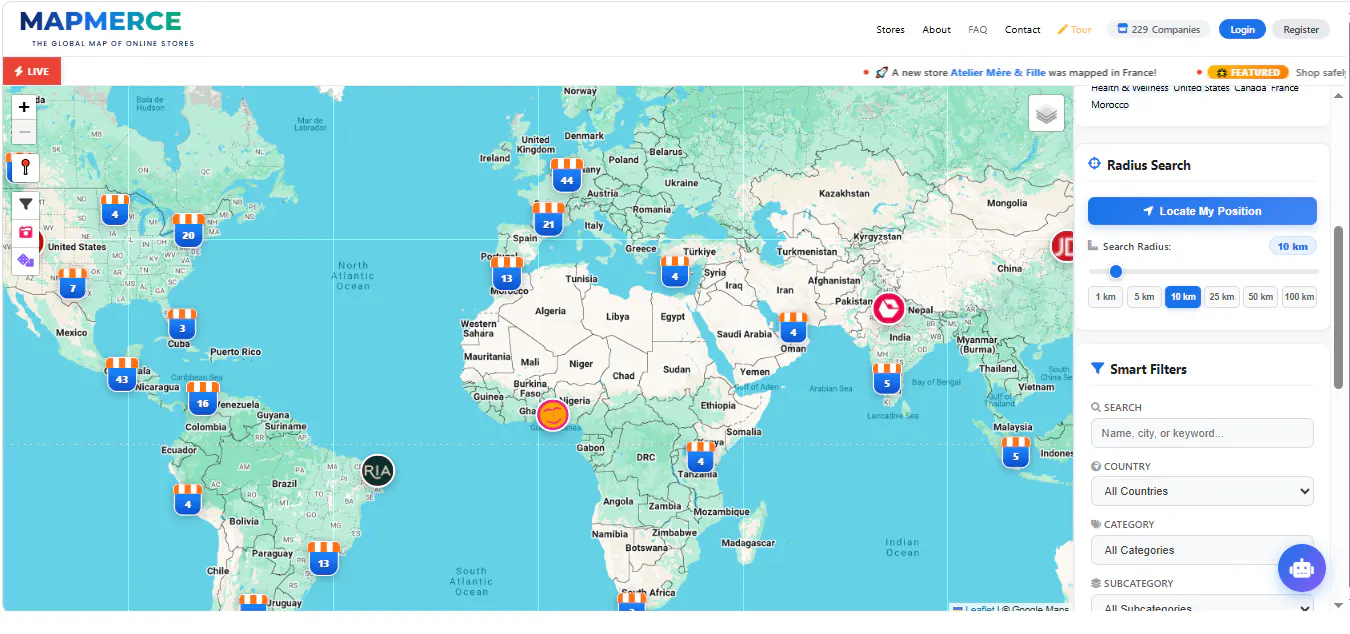Click the sidebar vertical scrollbar
Image resolution: width=1350 pixels, height=634 pixels.
(x=1339, y=308)
